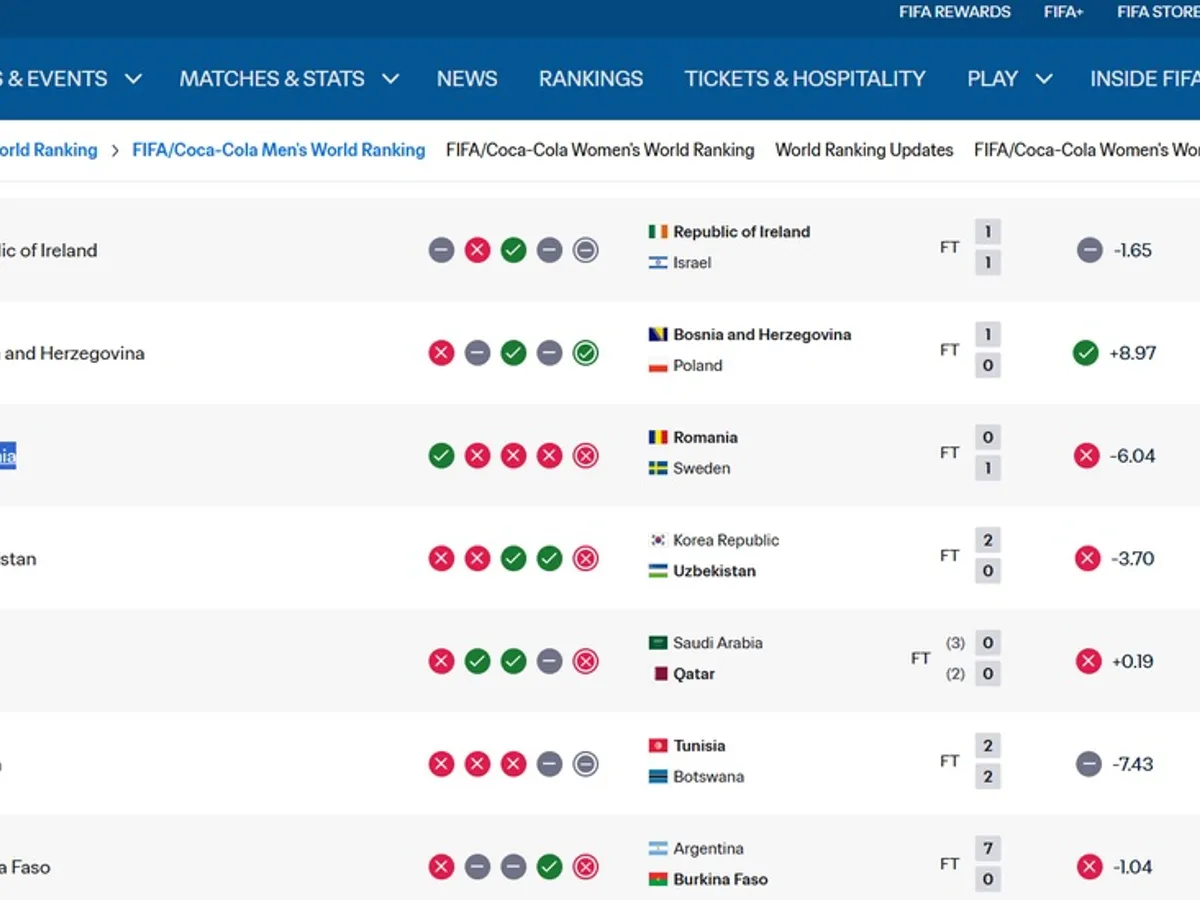Go to the Rankings menu item
Viewport: 1200px width, 900px height.
[591, 79]
